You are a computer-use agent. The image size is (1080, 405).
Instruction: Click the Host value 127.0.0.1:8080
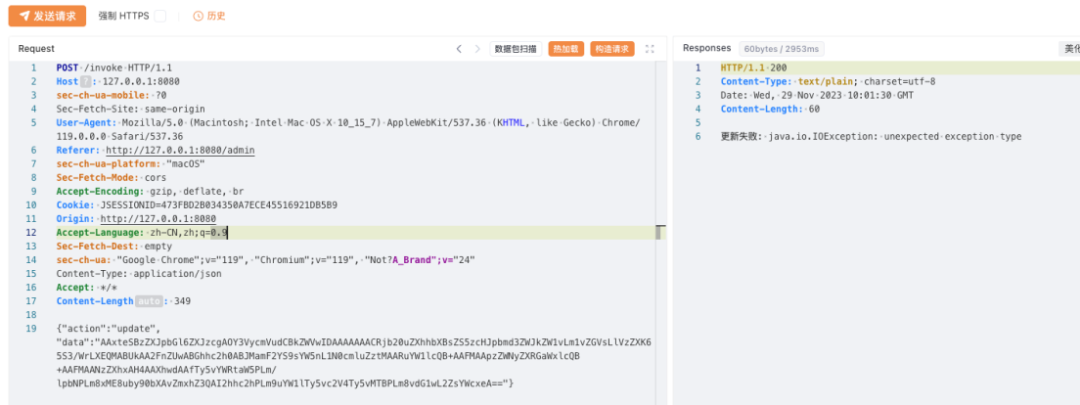coord(141,81)
